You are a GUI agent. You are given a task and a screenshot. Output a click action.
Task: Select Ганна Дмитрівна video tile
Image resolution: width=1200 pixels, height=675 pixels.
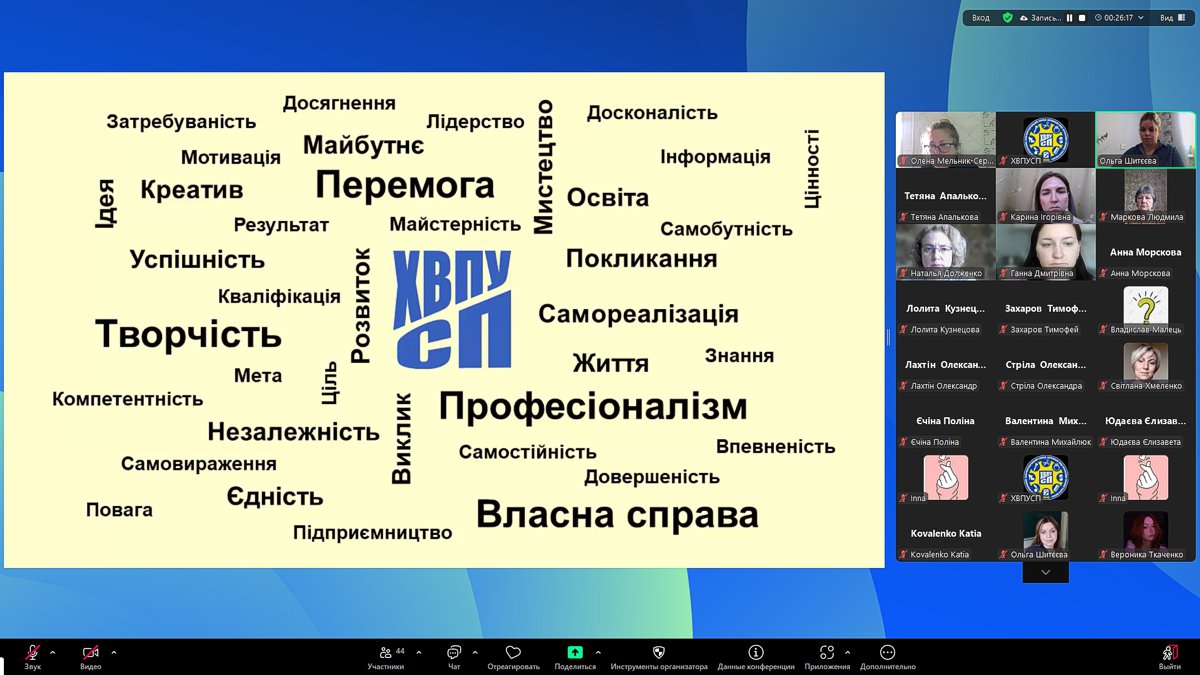coord(1045,251)
